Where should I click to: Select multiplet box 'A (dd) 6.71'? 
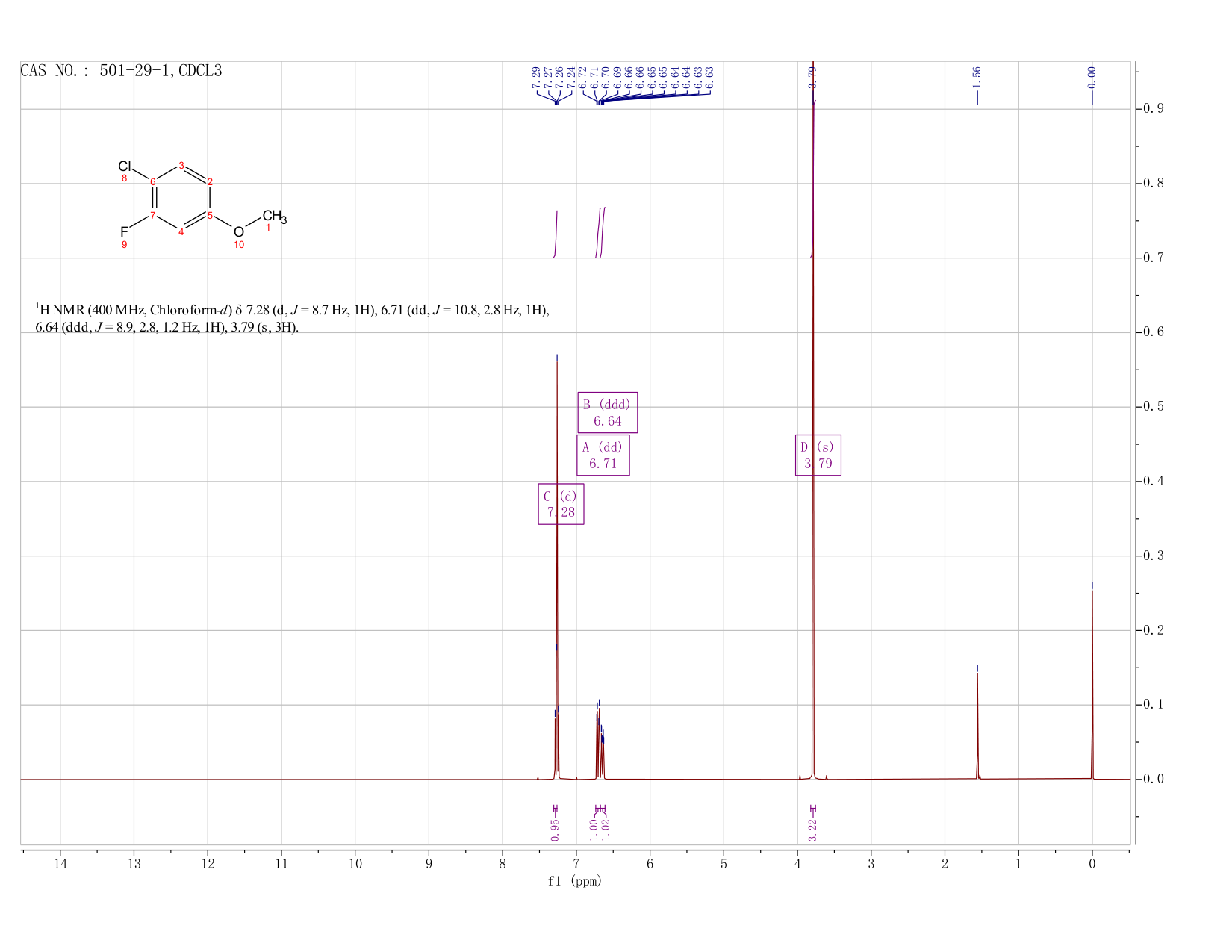coord(603,455)
